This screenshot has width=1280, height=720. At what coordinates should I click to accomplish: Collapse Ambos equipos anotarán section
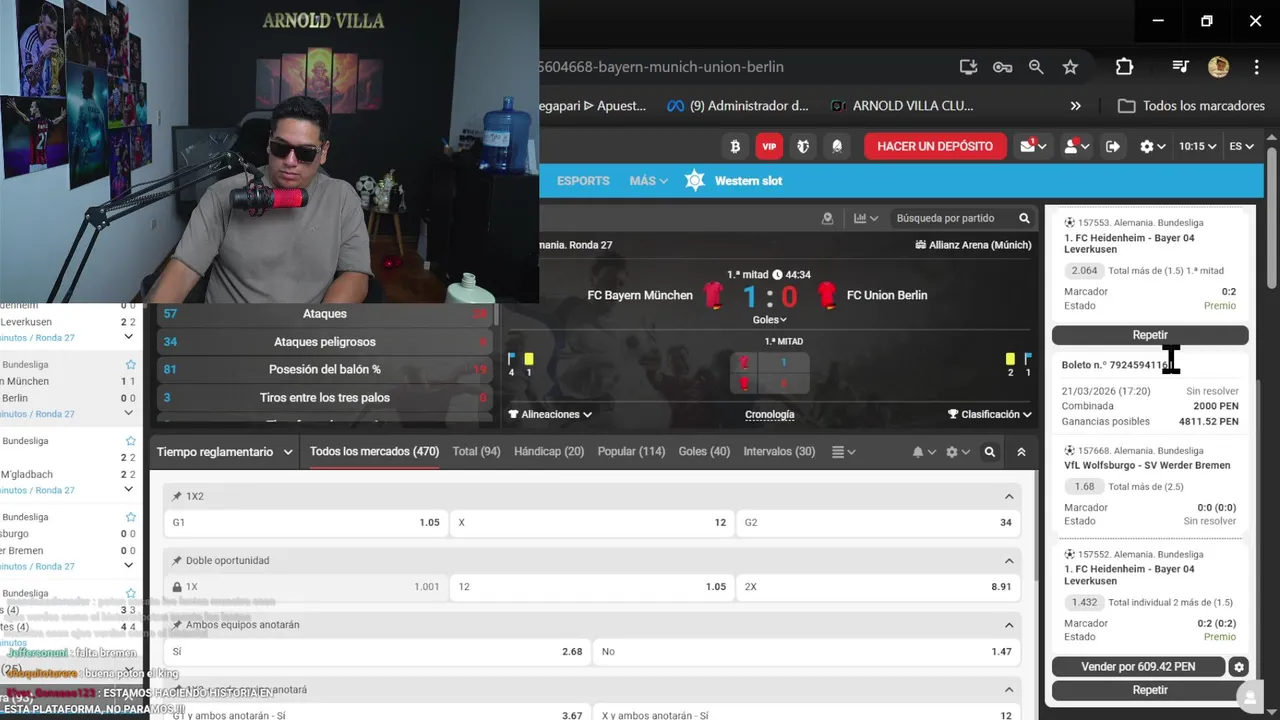pos(1009,625)
